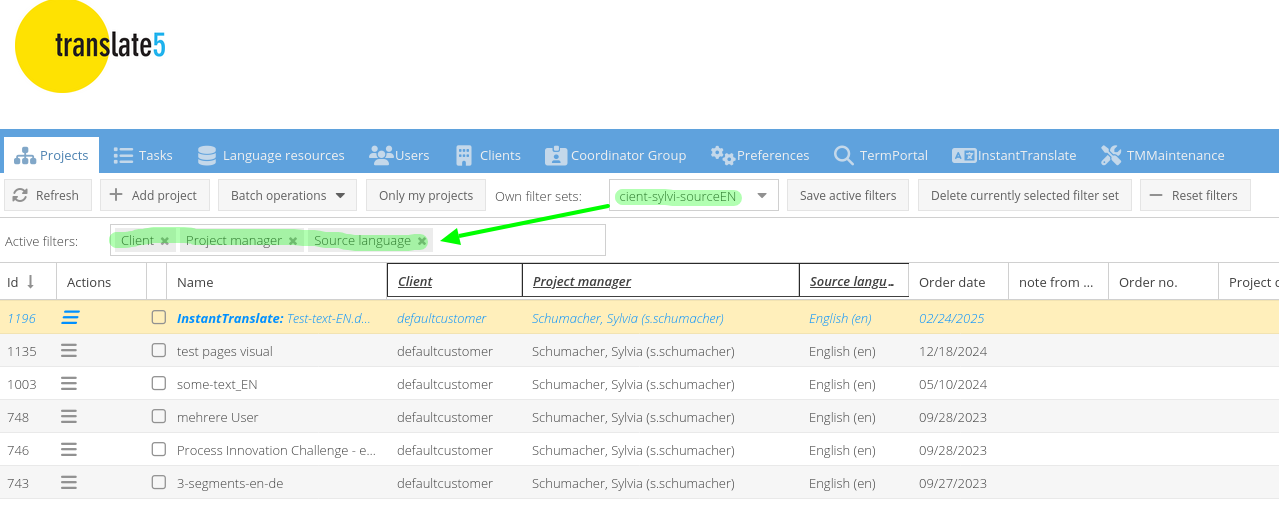This screenshot has width=1279, height=529.
Task: Click the Id column sort arrow
Action: [31, 282]
